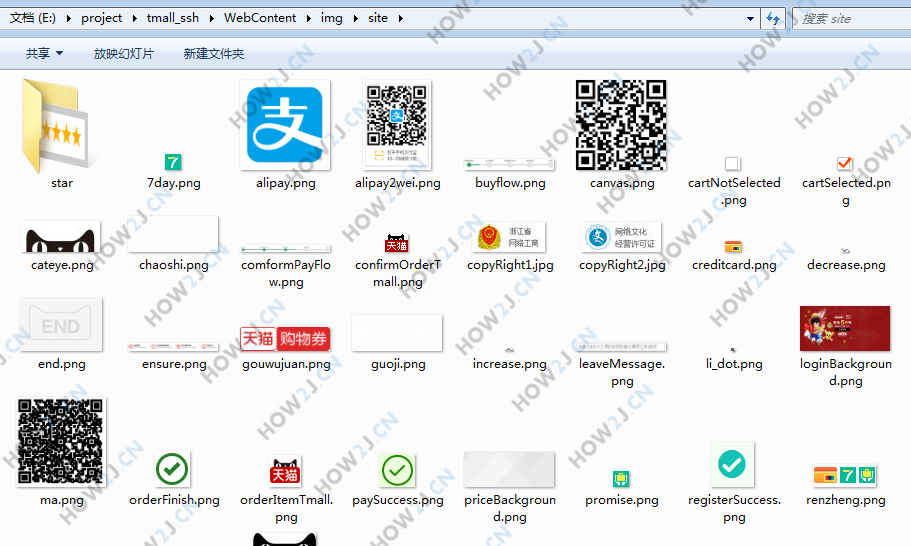Select the buyflow.png file
Viewport: 911px width, 546px height.
tap(510, 164)
